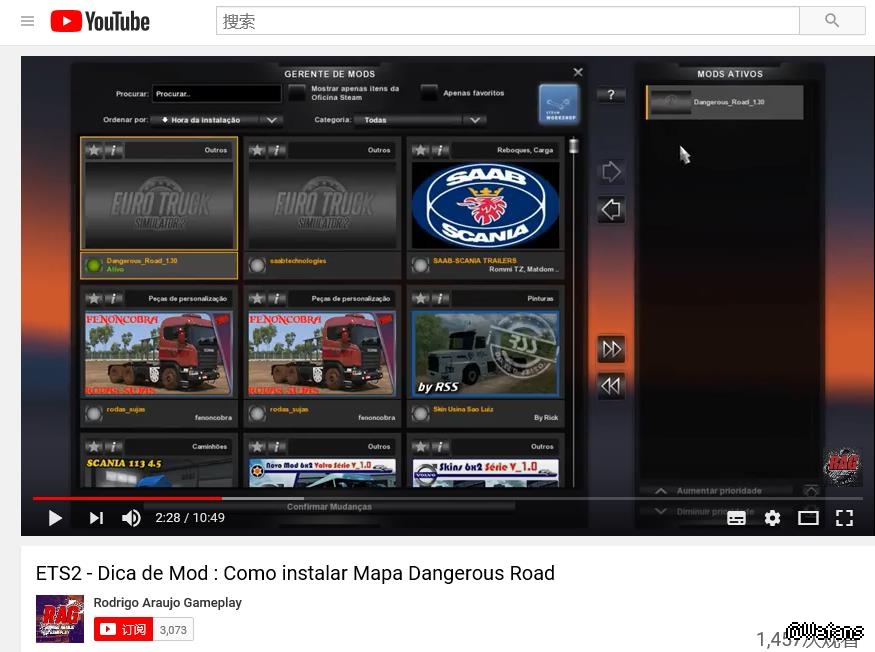Enter full screen mode
Screen dimensions: 875x652
click(844, 518)
